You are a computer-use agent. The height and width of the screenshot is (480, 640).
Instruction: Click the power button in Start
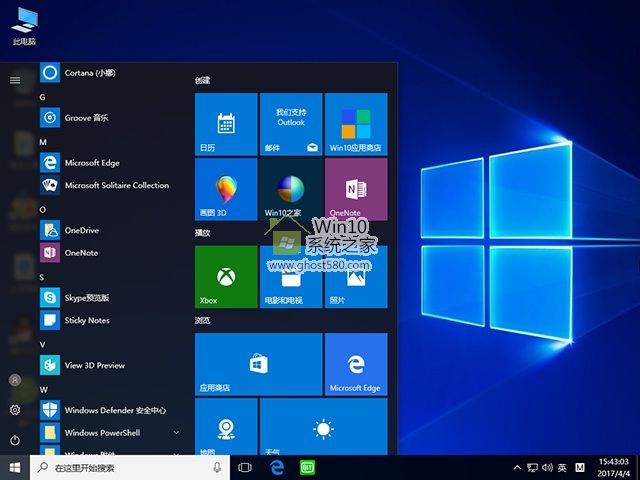coord(15,440)
